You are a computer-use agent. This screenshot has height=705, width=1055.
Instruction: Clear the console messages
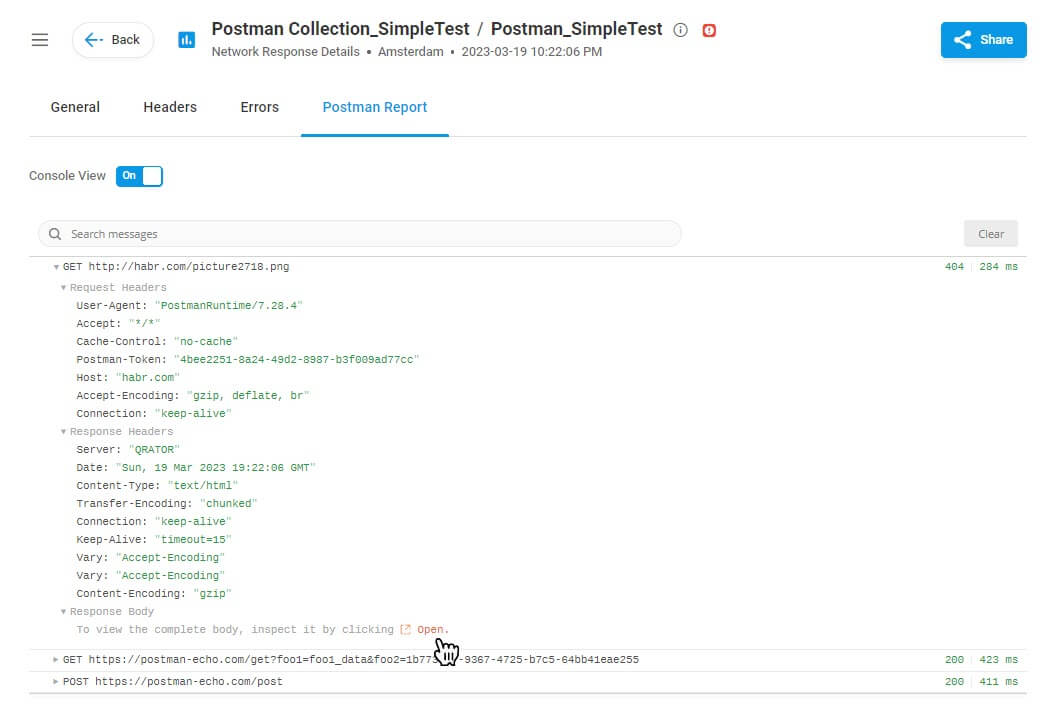[x=990, y=234]
